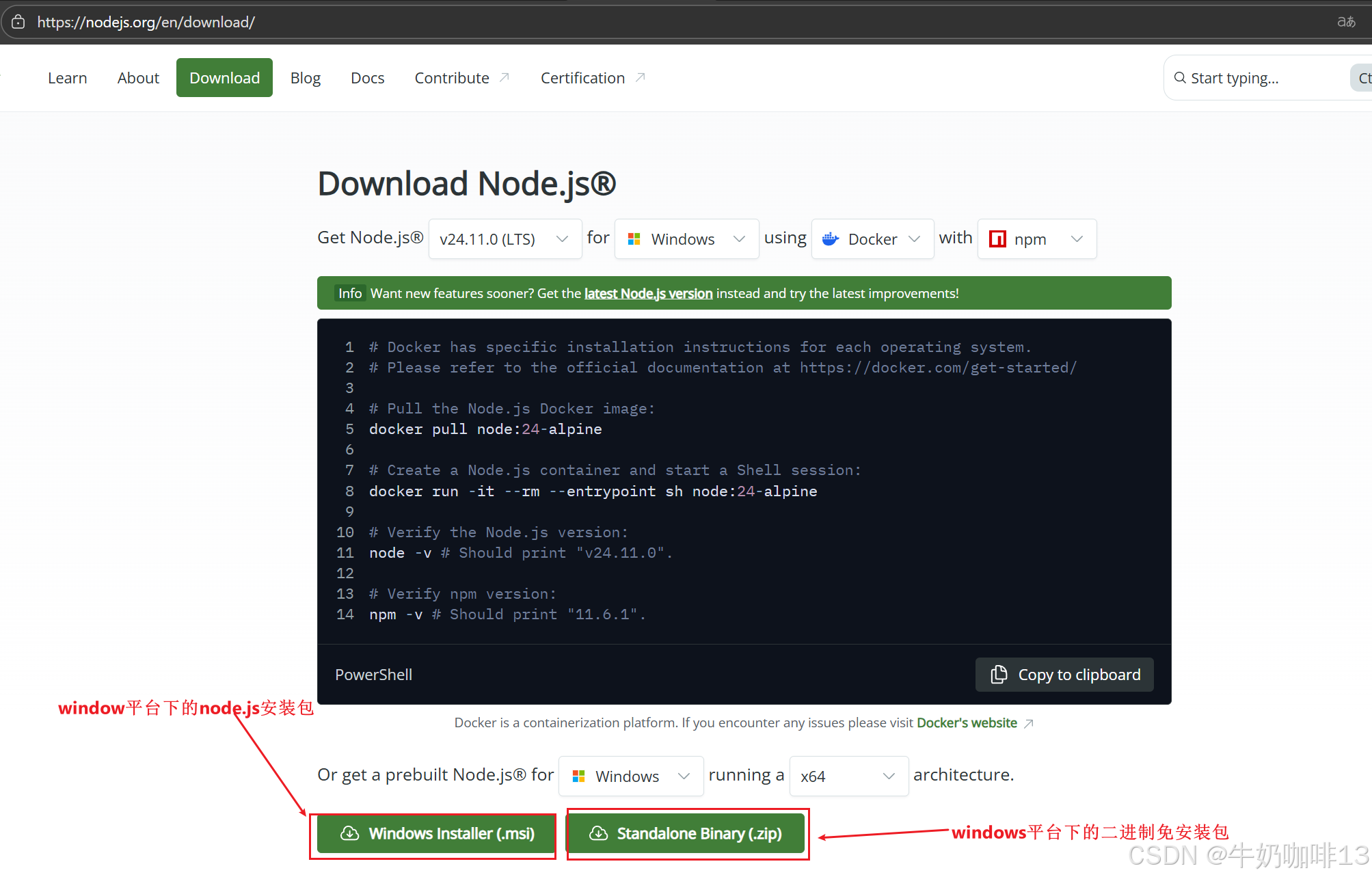Open the Download nav tab
The width and height of the screenshot is (1372, 879).
tap(224, 78)
